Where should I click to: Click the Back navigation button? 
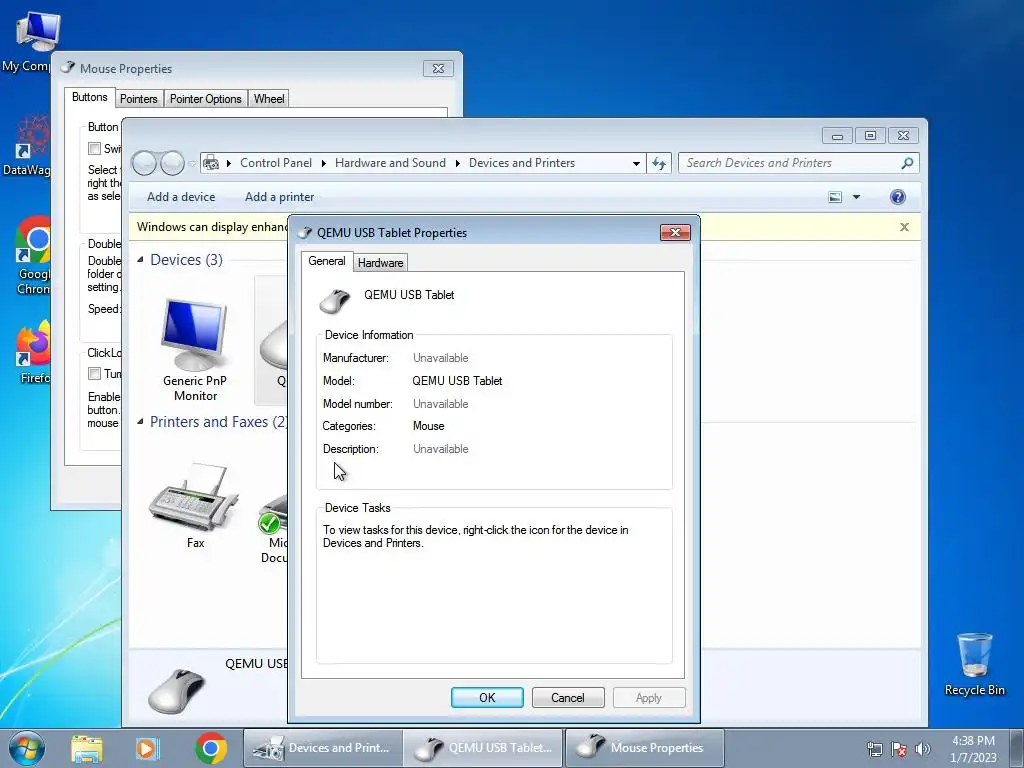click(144, 163)
